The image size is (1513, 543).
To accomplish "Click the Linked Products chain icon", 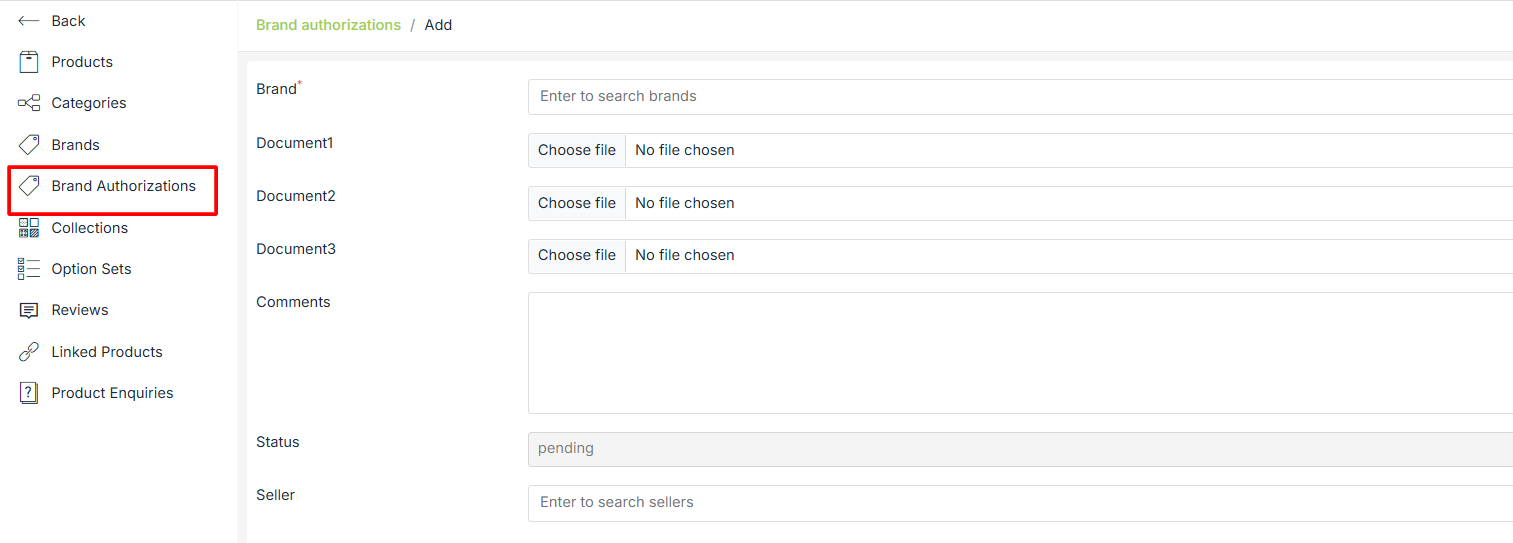I will pyautogui.click(x=29, y=352).
